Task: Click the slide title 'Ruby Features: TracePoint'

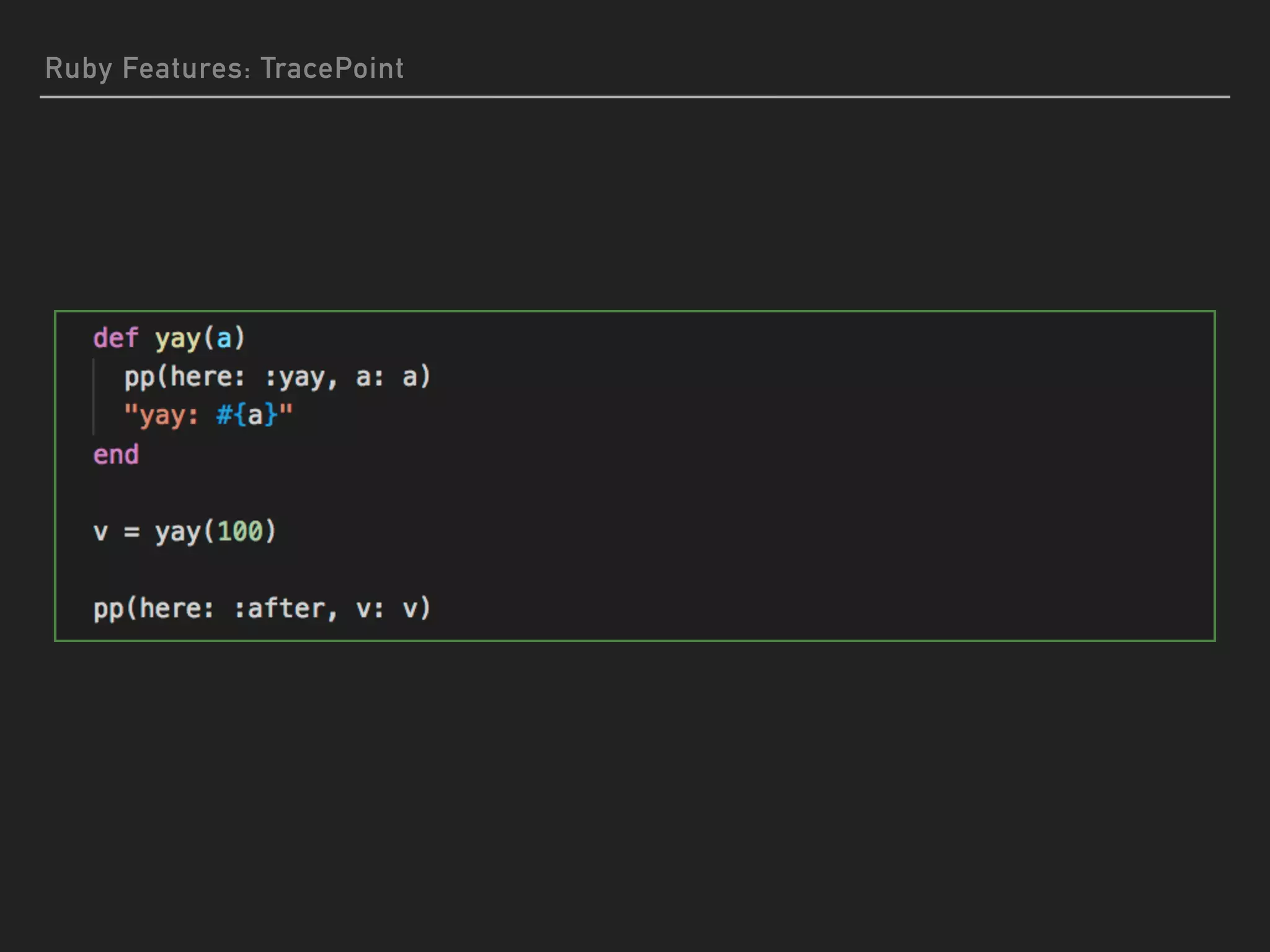Action: click(224, 69)
